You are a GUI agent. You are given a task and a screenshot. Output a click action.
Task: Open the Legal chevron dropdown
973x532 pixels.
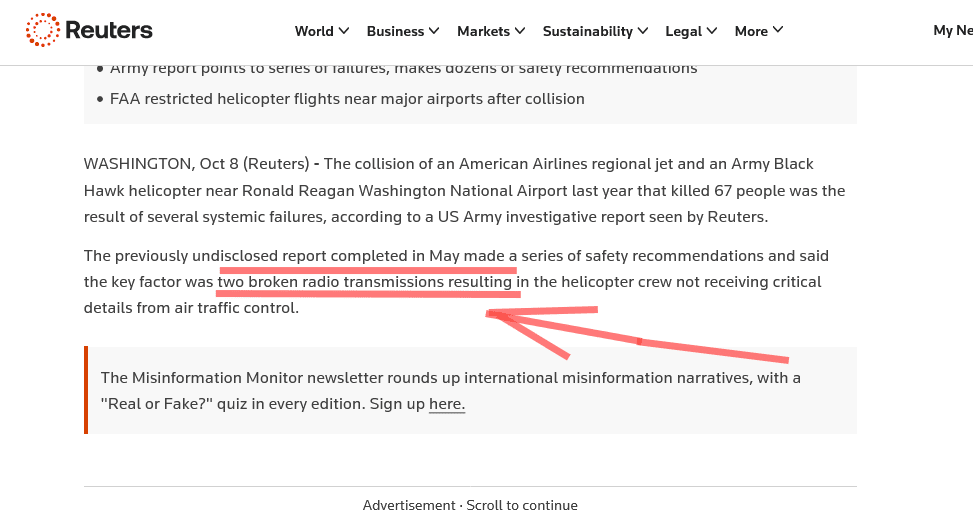712,30
